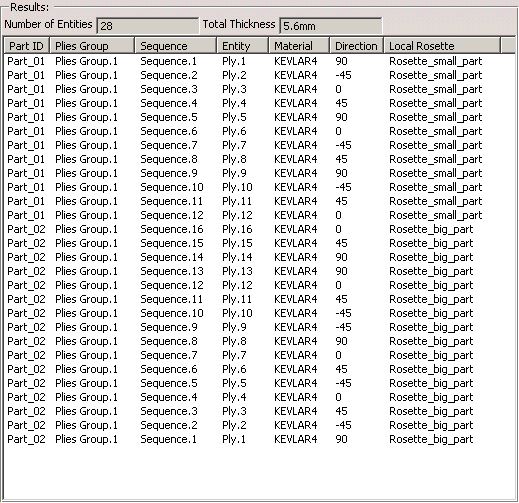Select the Part_02 Sequence.1 last row

259,439
